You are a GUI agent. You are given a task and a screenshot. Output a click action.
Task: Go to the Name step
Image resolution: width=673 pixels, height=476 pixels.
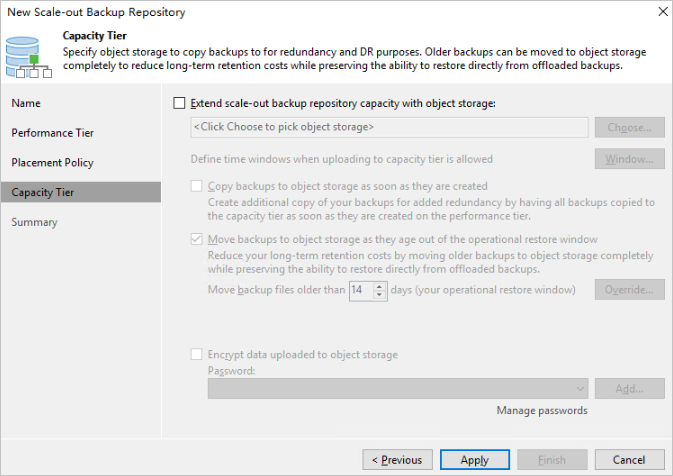coord(27,103)
